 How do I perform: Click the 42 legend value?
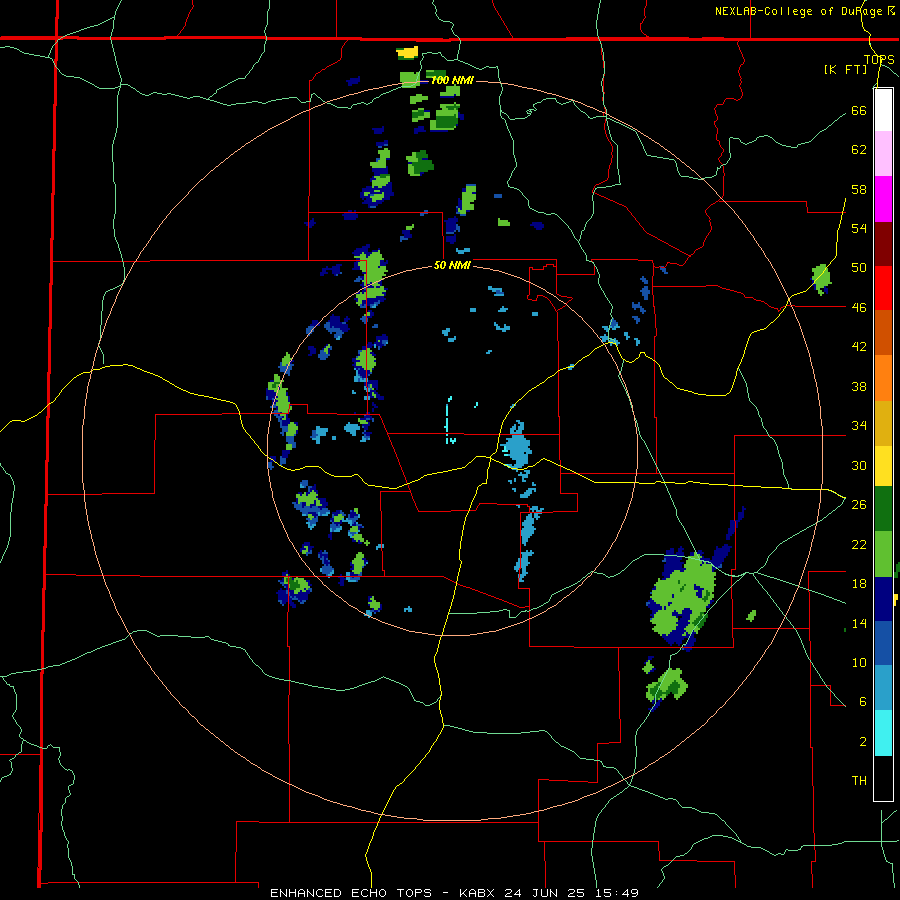coord(859,347)
